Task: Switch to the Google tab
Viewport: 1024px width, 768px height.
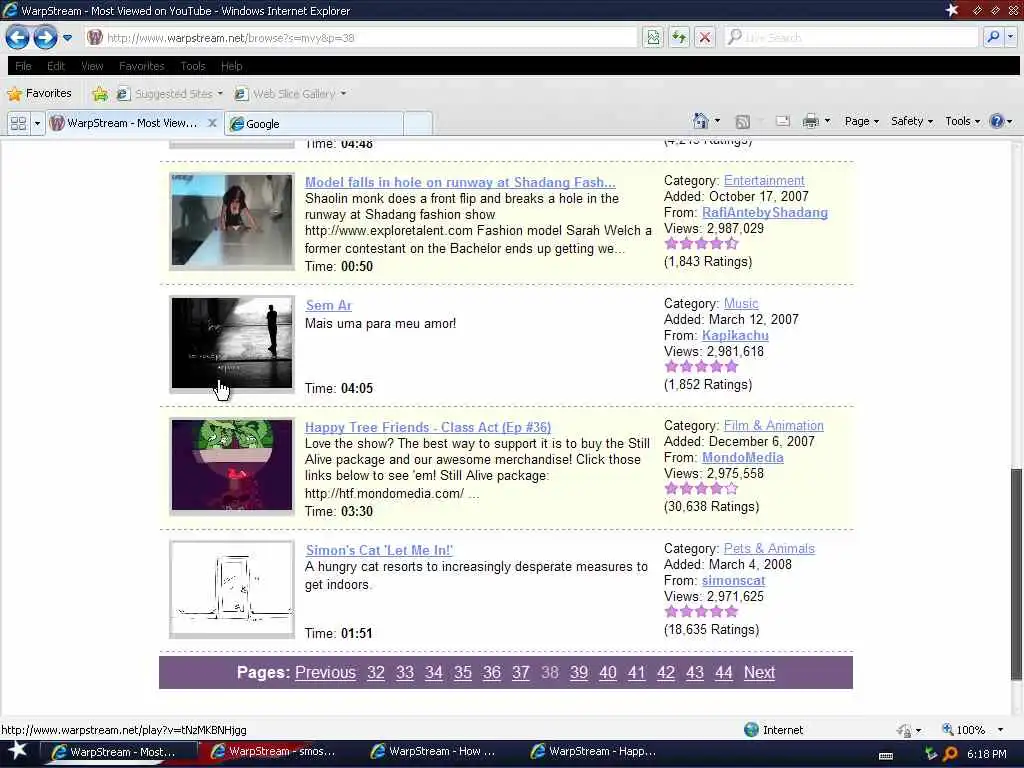Action: 313,123
